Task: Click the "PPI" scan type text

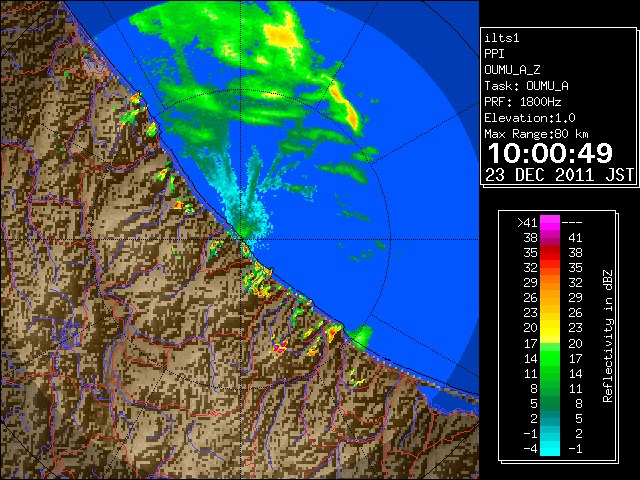Action: pos(494,54)
